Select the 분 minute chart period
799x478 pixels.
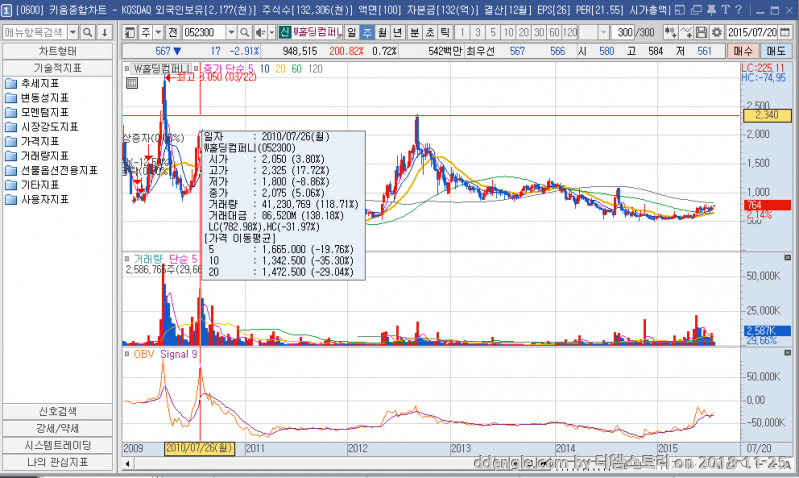415,33
